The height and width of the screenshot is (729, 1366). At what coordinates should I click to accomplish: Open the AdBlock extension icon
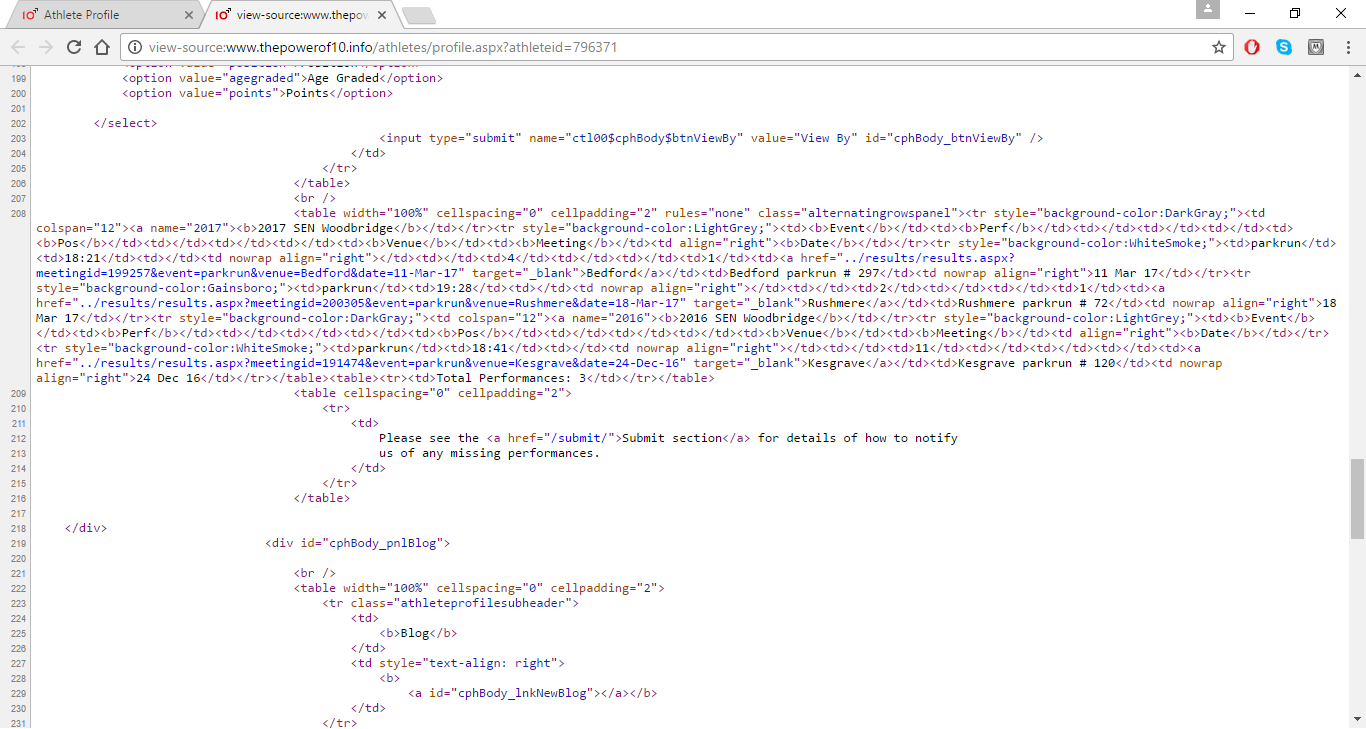[1252, 47]
